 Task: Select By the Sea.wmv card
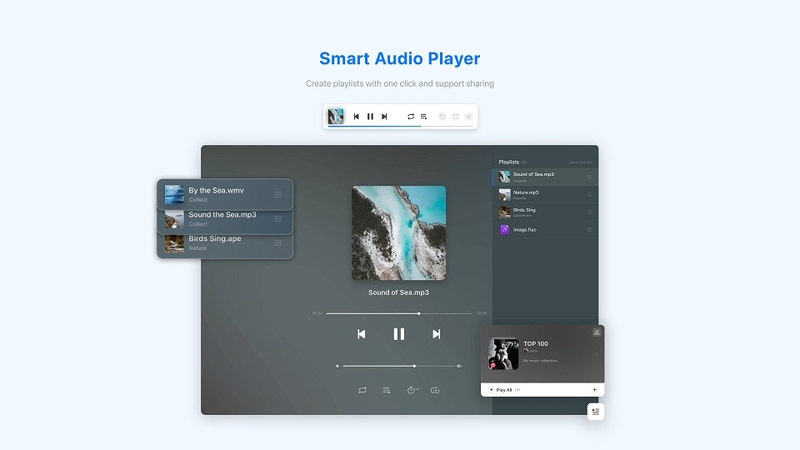click(225, 194)
